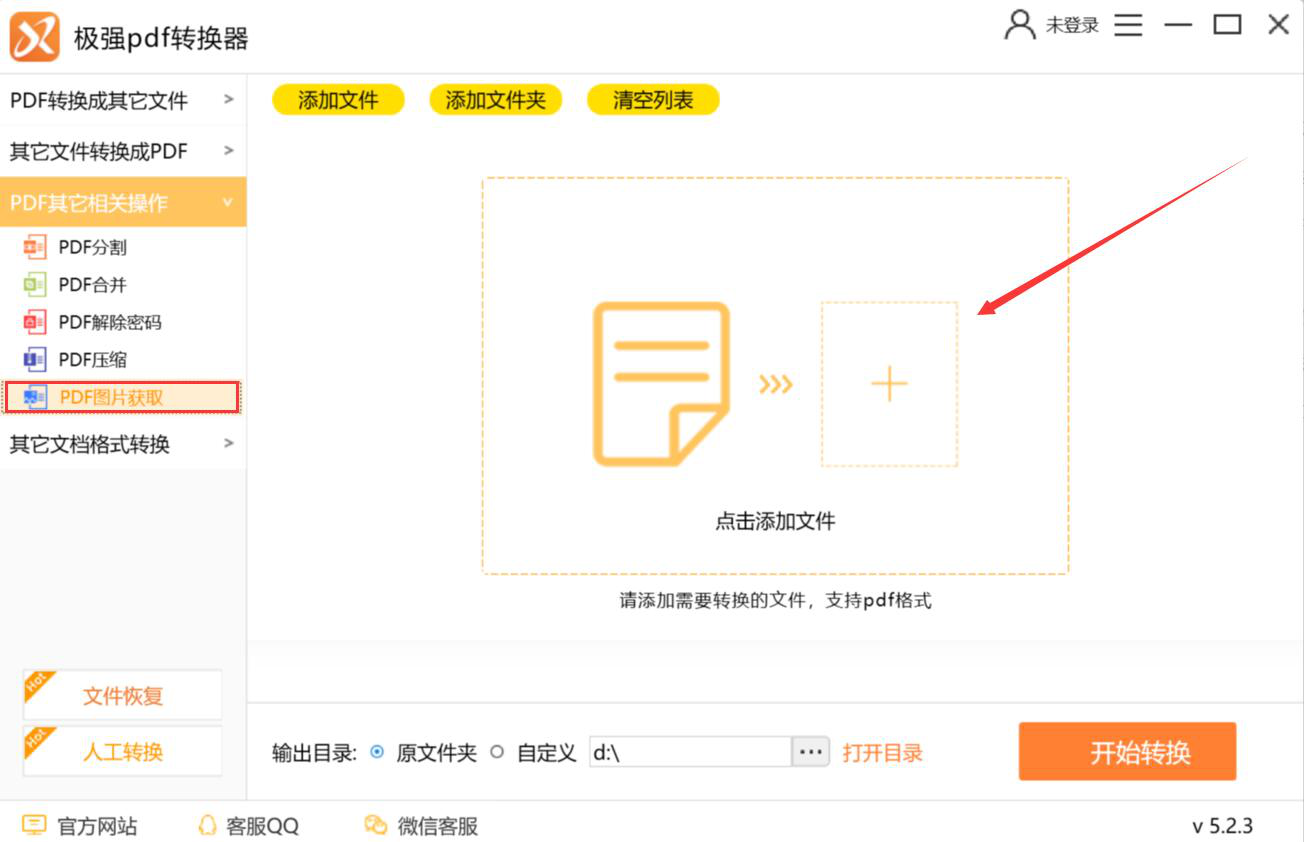Expand the 其它文件转换成PDF section arrow

pos(229,151)
